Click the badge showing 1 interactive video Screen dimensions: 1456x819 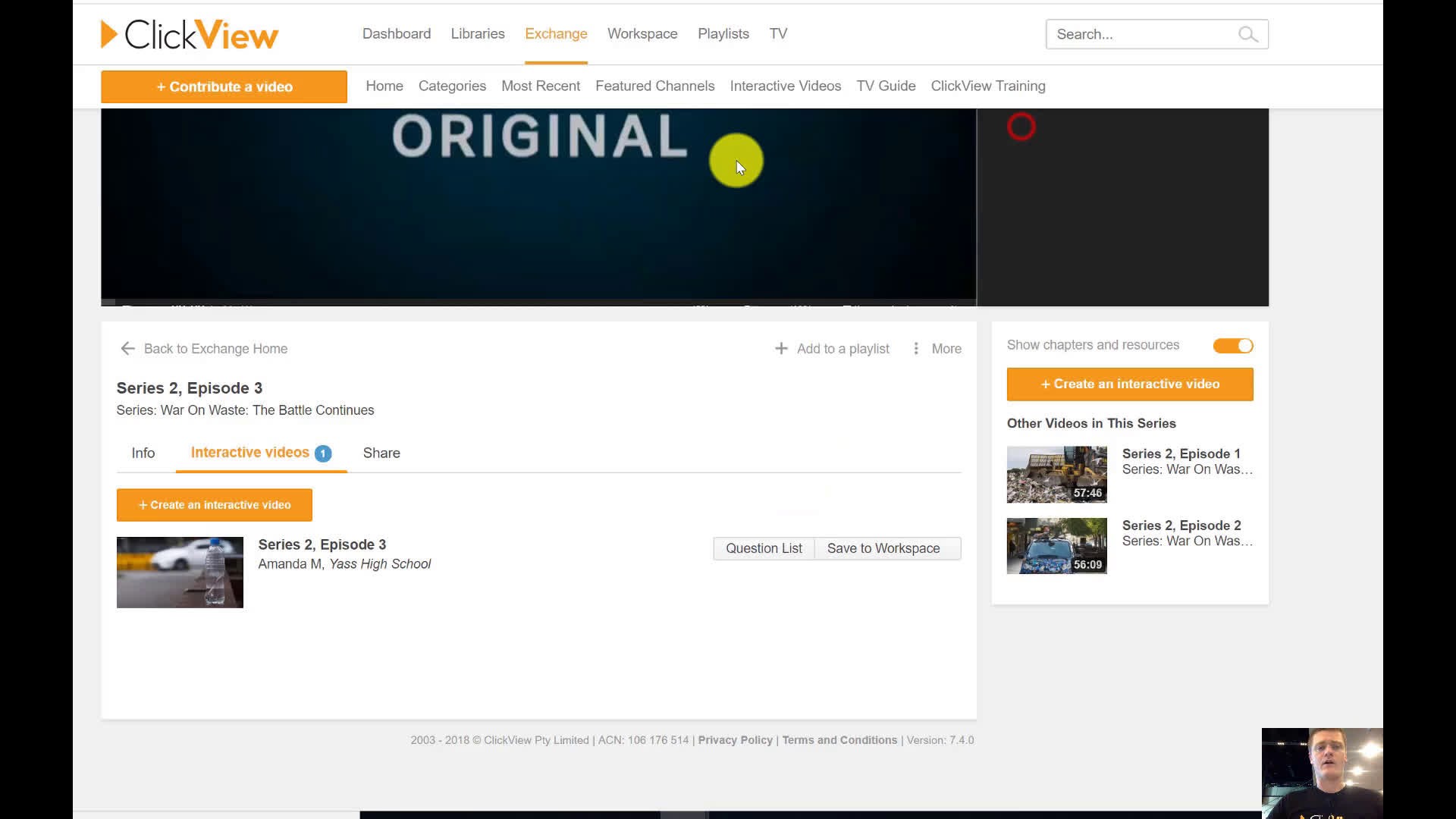click(x=323, y=453)
